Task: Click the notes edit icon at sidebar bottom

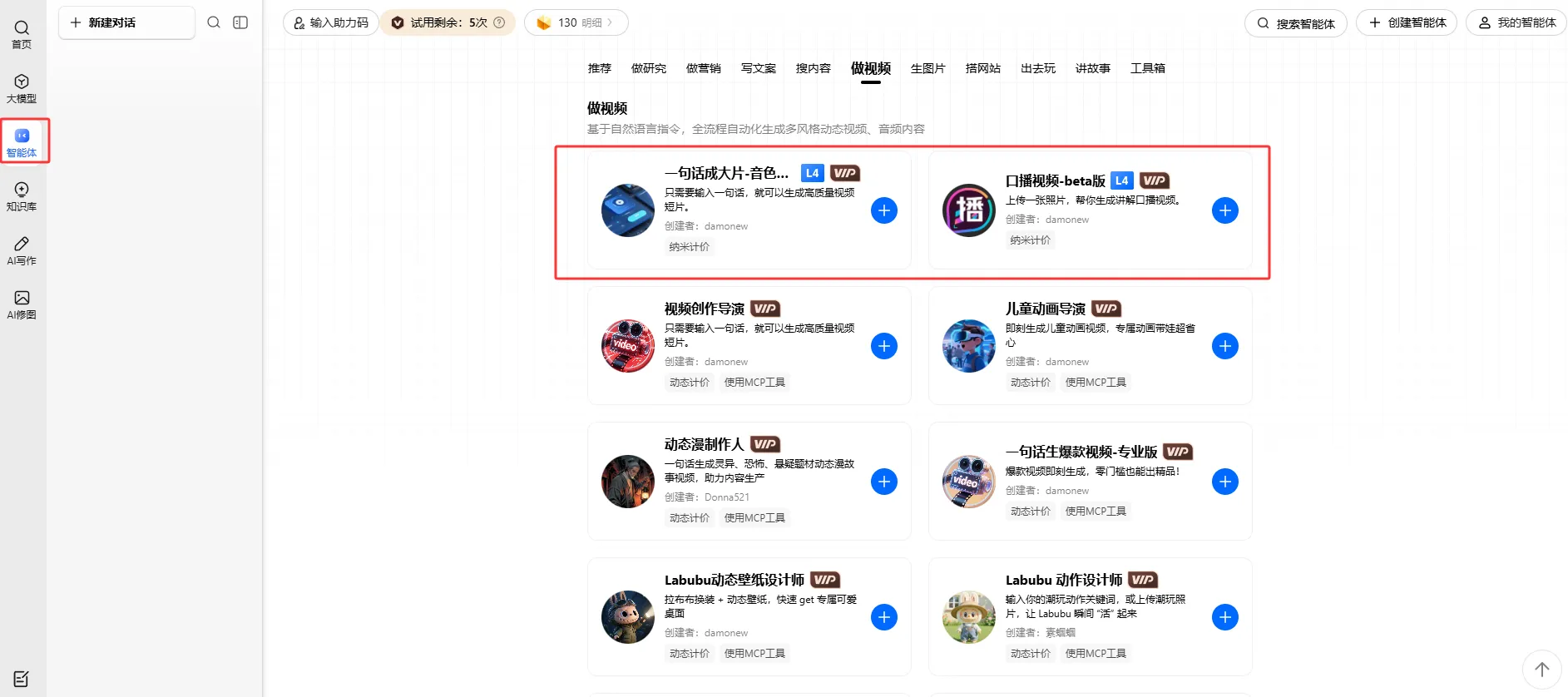Action: 22,679
